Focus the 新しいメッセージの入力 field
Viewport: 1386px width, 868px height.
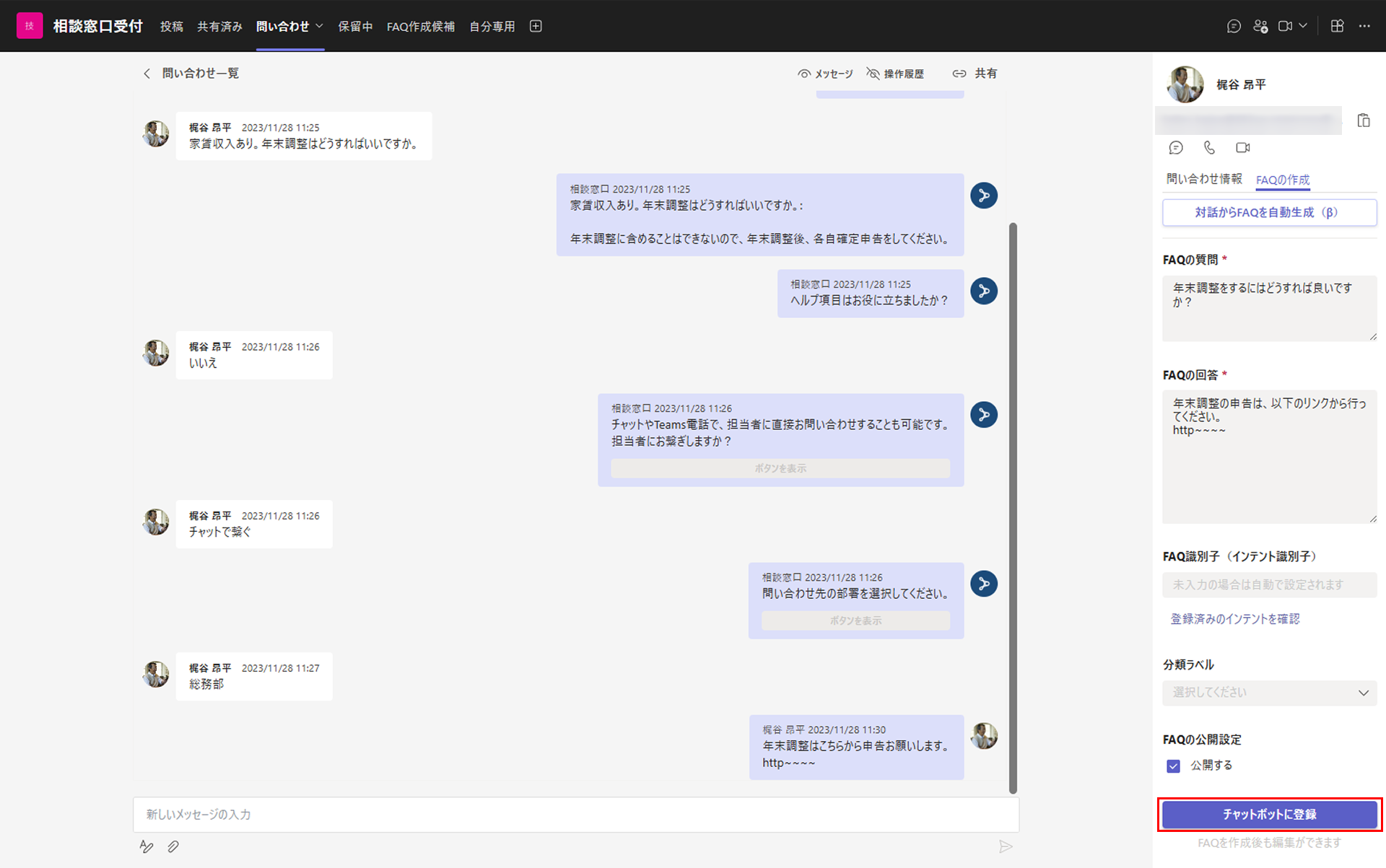click(576, 815)
